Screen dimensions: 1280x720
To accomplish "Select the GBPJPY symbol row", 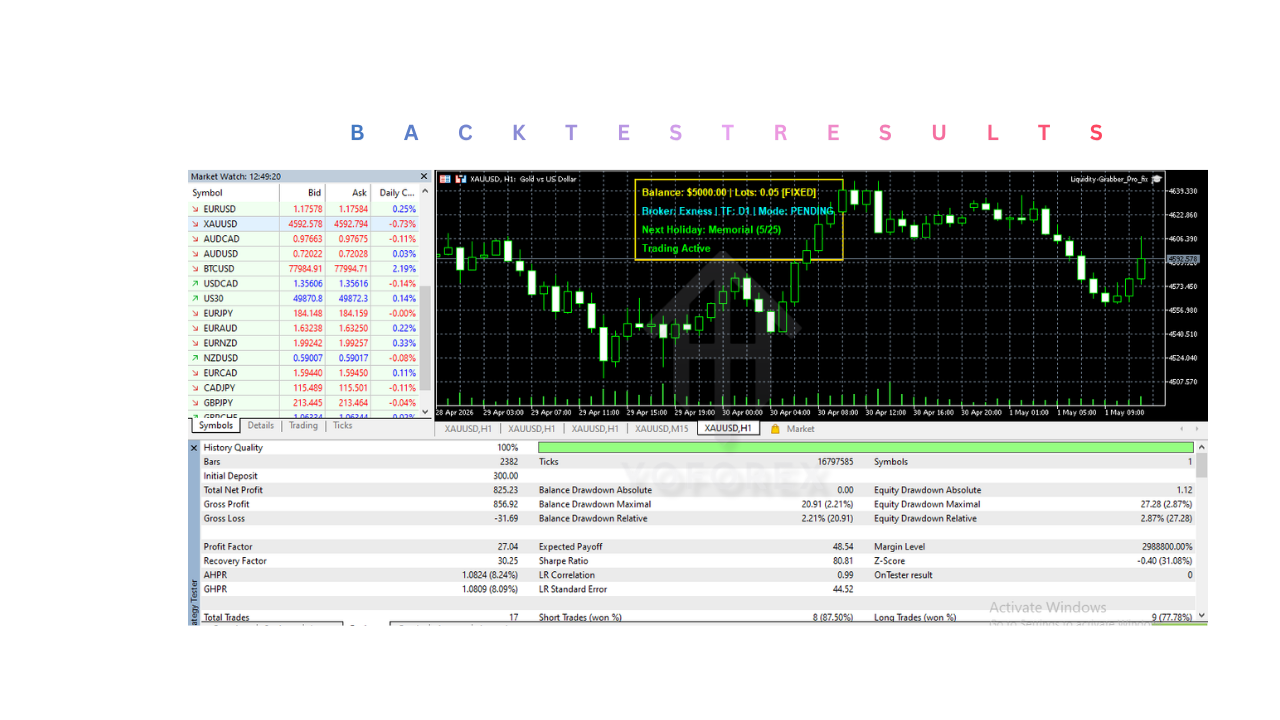I will point(304,403).
